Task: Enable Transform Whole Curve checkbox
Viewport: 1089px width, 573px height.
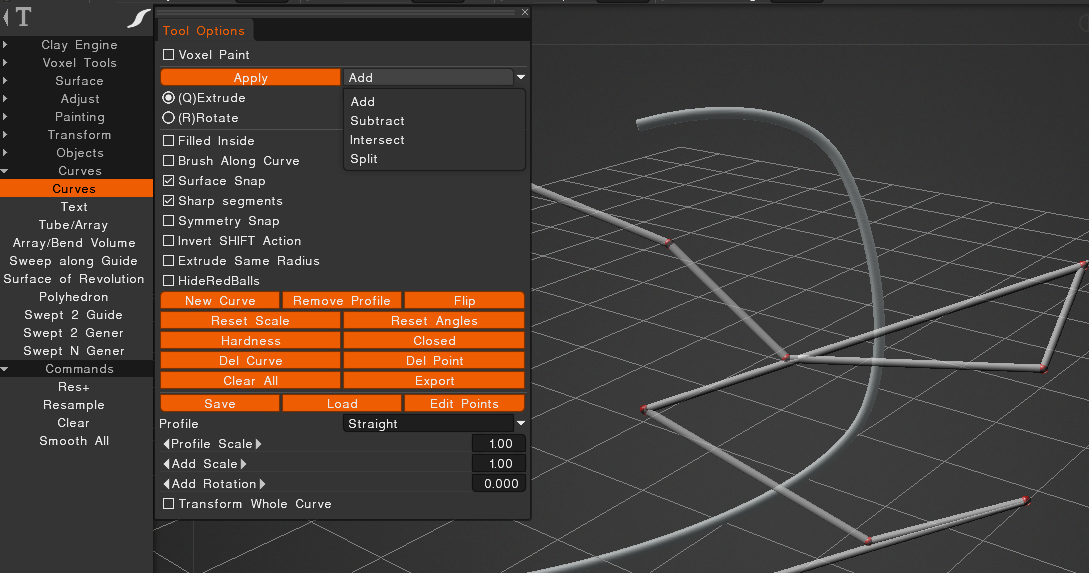Action: (169, 504)
